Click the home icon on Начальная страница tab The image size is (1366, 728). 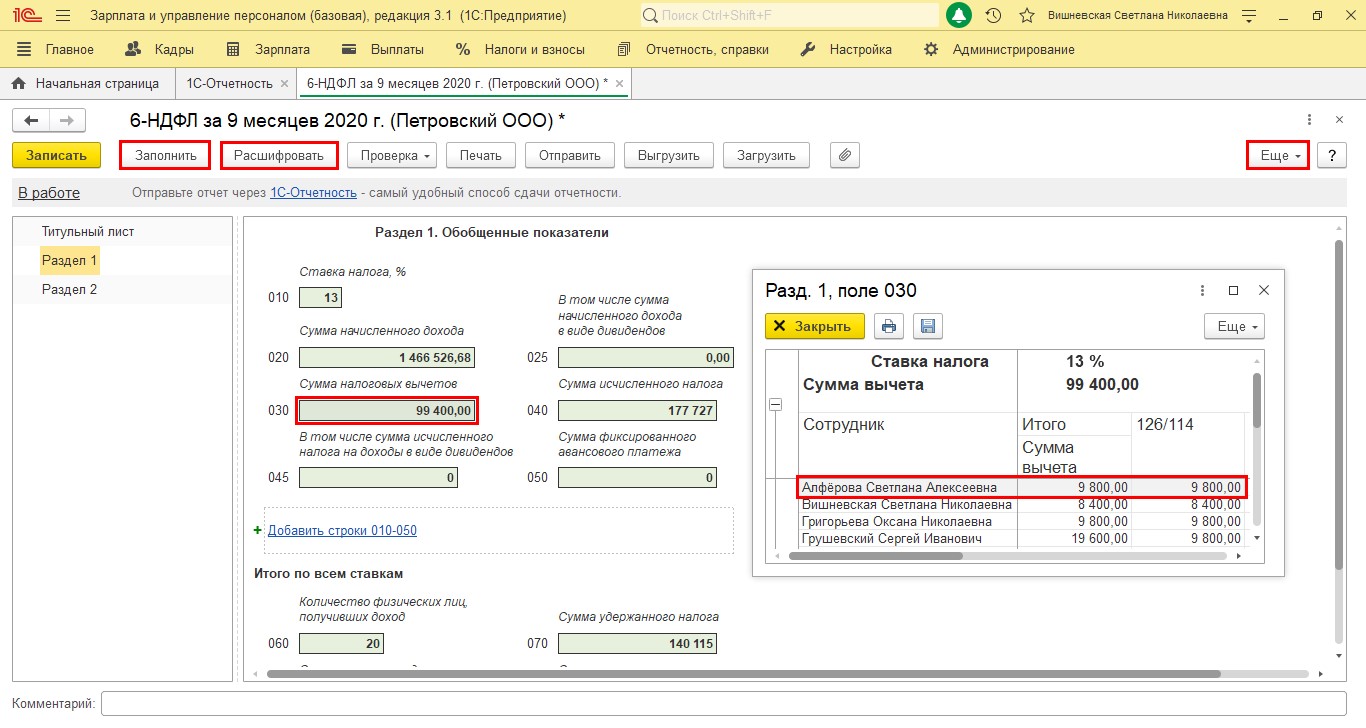point(18,84)
